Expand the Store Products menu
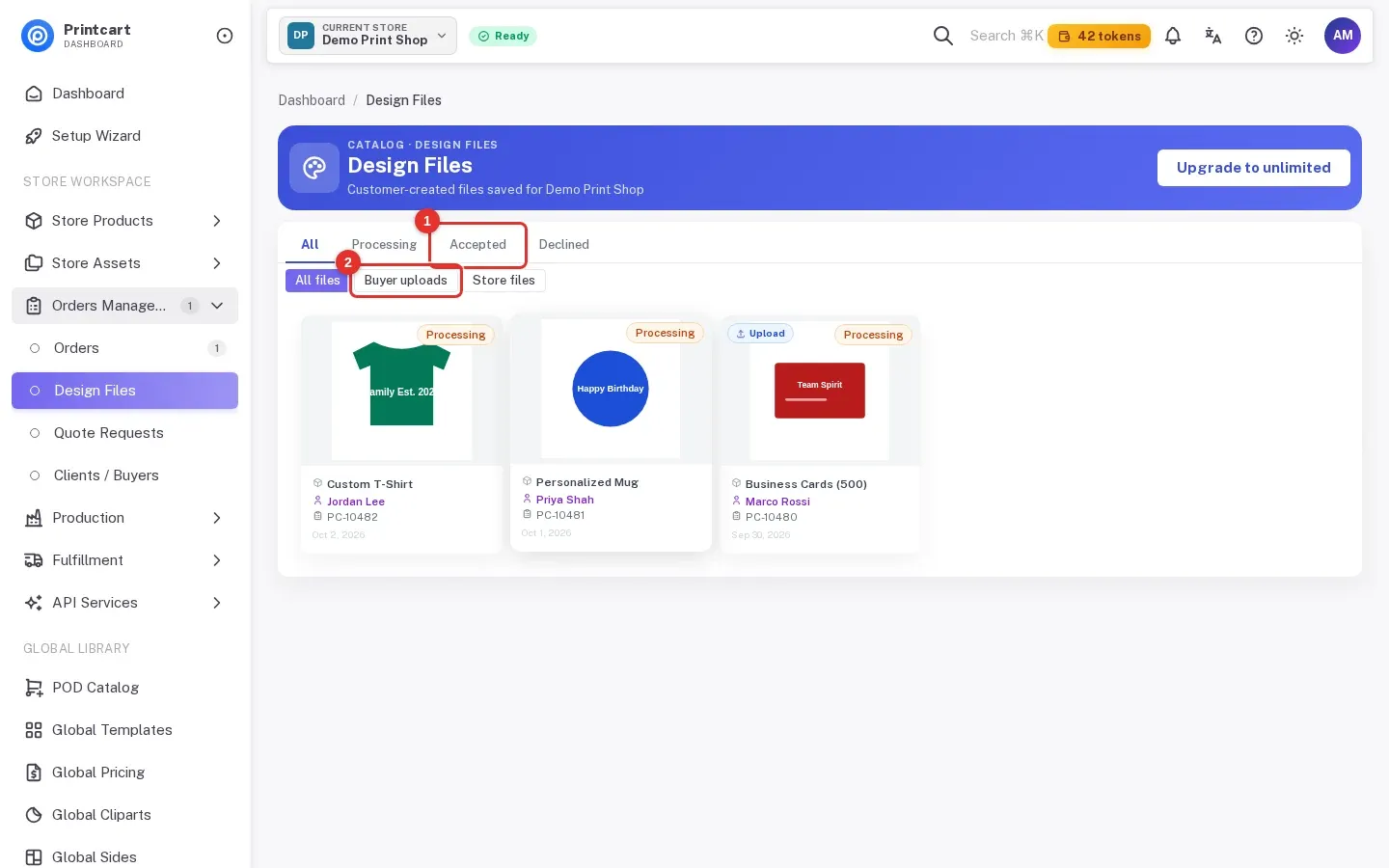Image resolution: width=1389 pixels, height=868 pixels. coord(125,221)
